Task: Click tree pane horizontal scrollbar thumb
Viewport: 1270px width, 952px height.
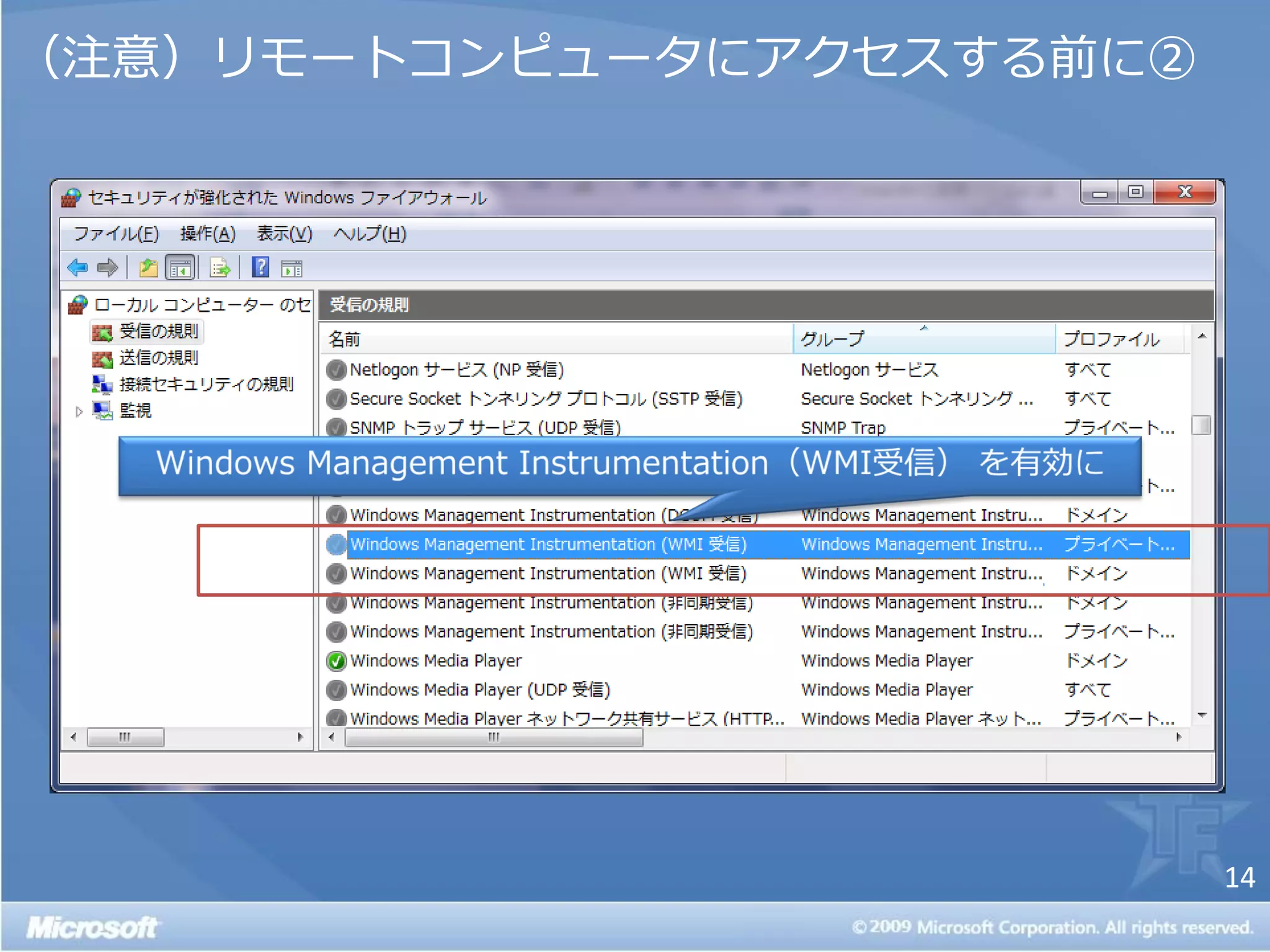Action: 126,738
